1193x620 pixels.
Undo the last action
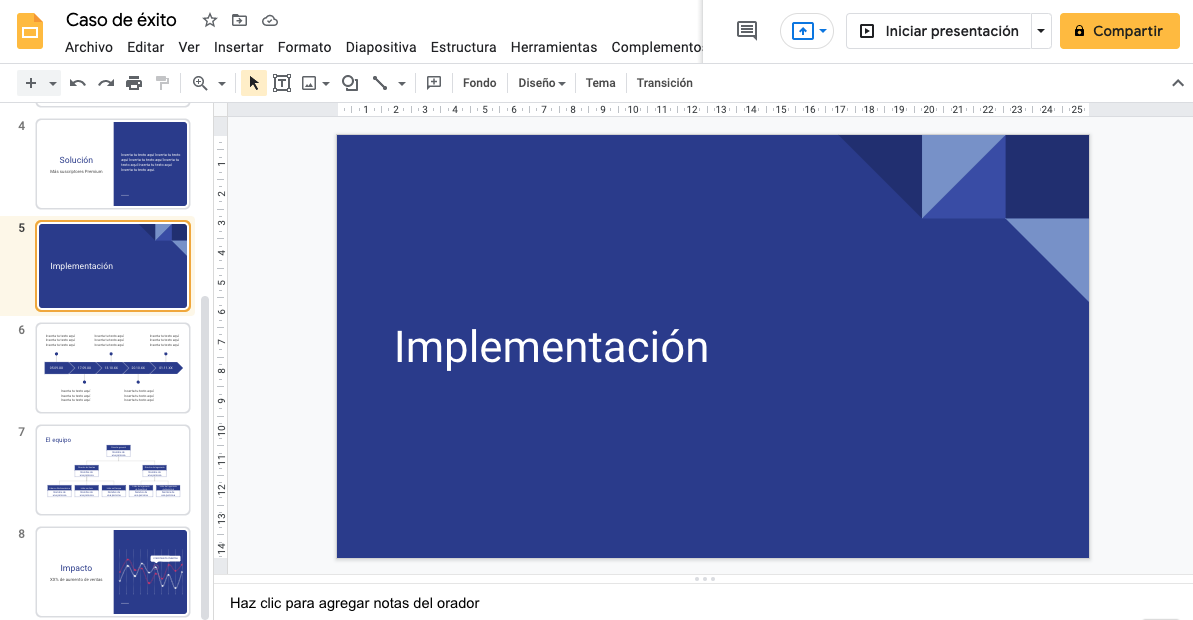pos(77,83)
